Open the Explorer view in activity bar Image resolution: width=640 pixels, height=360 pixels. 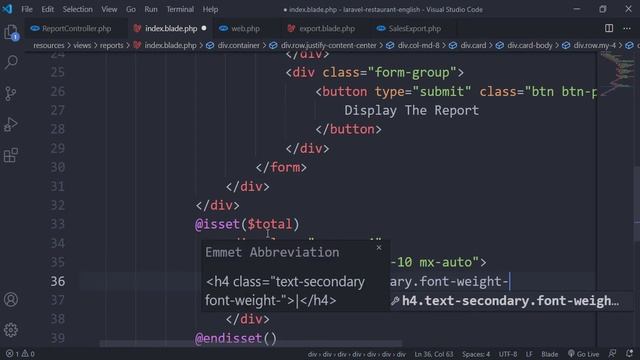[11, 32]
